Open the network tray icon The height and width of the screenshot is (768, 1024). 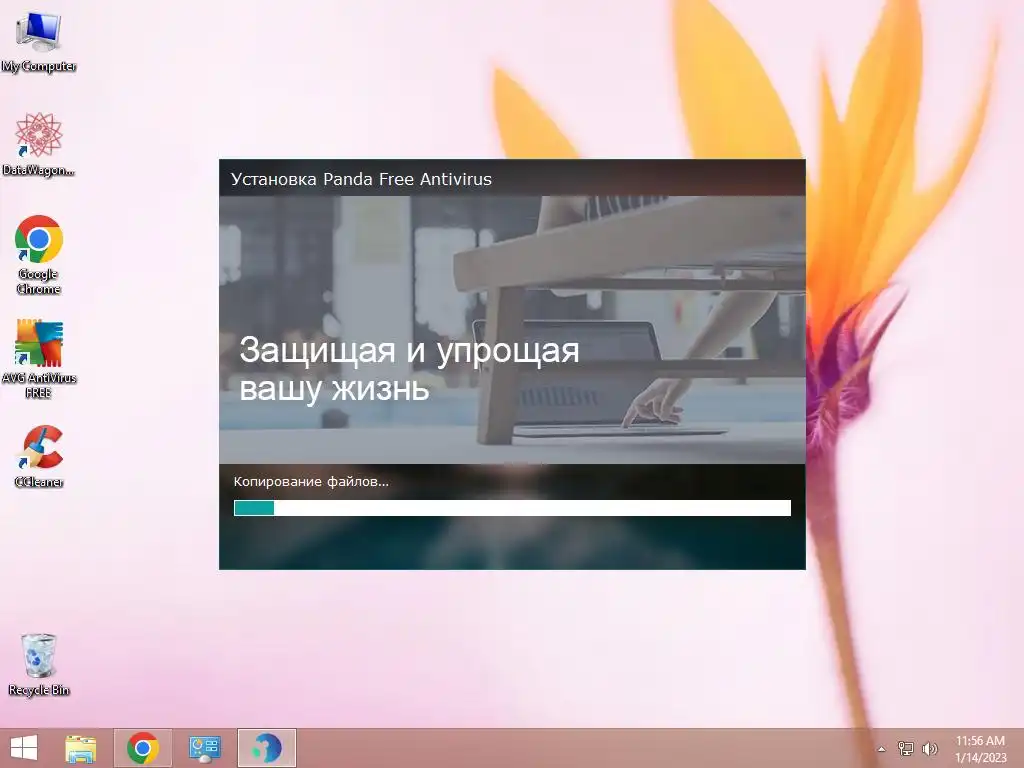coord(906,748)
